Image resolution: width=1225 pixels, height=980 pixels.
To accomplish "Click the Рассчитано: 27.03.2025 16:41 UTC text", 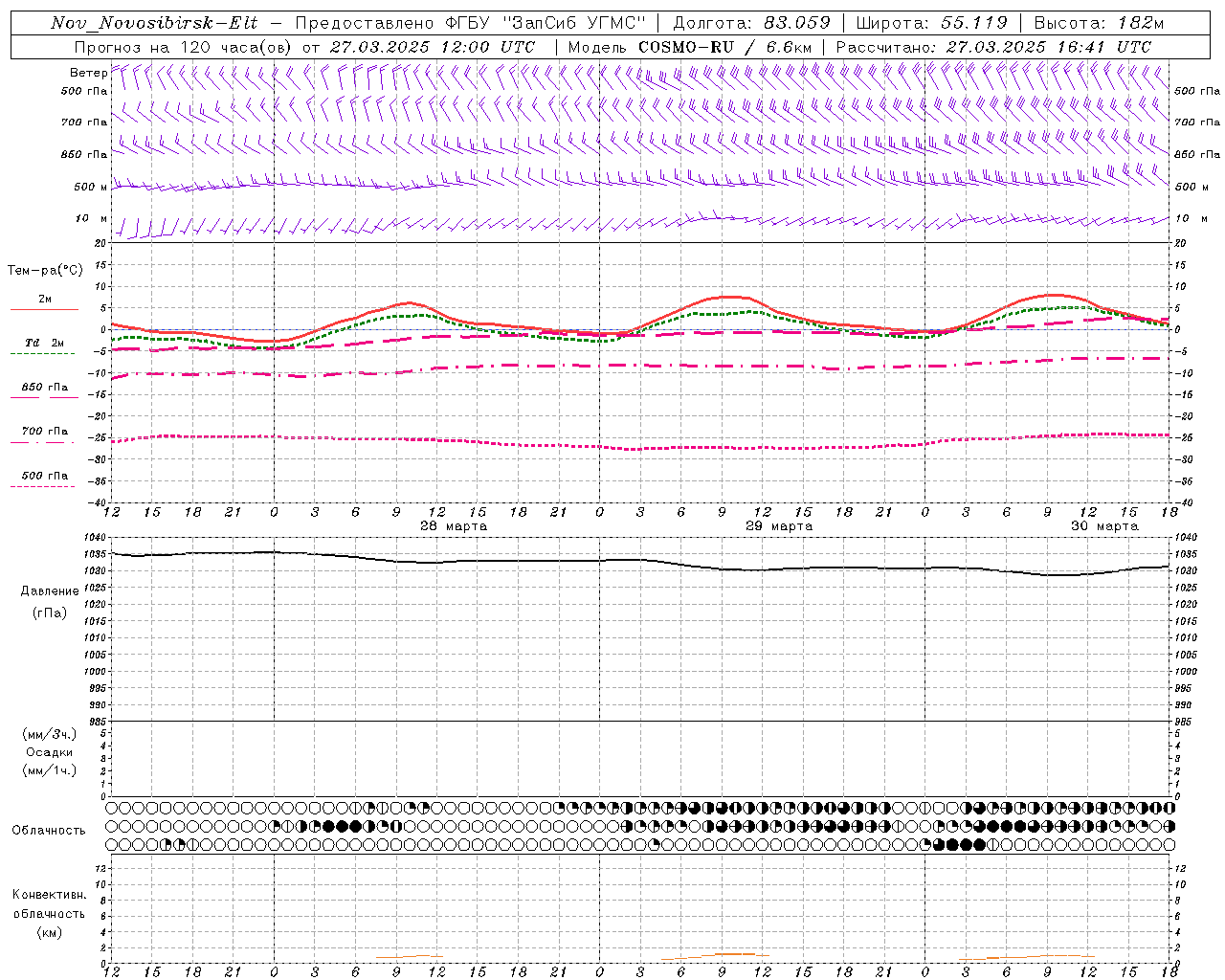I will click(x=993, y=47).
